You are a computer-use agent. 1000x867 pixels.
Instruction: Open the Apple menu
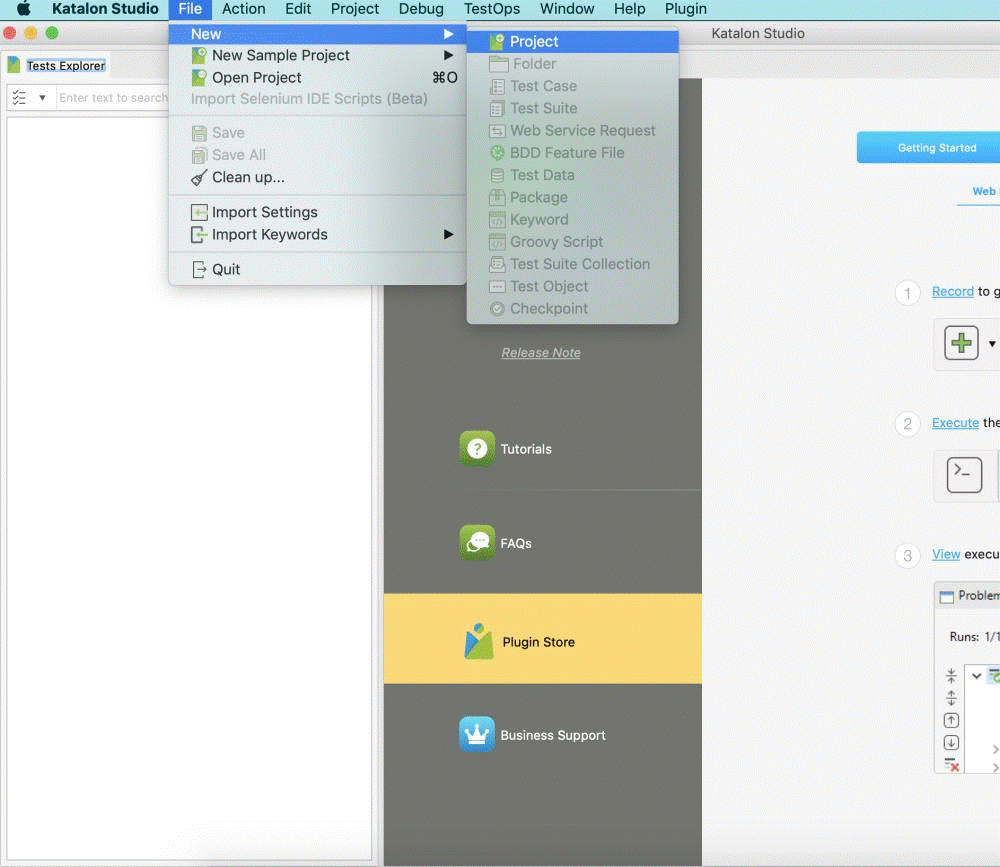[x=24, y=9]
